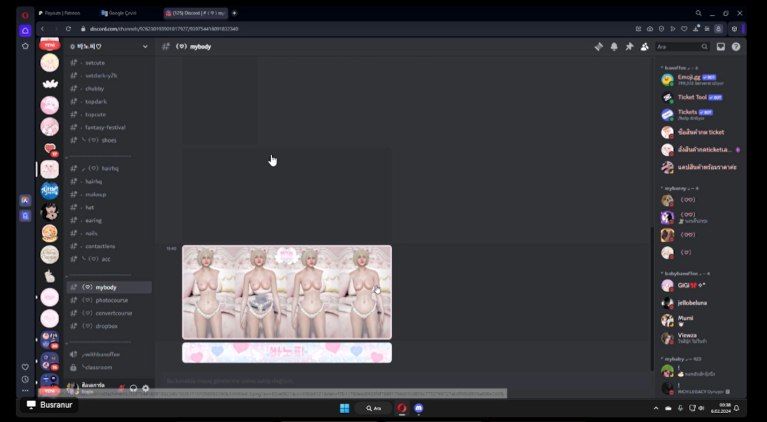The height and width of the screenshot is (422, 767).
Task: Open the shoes channel
Action: pos(109,140)
